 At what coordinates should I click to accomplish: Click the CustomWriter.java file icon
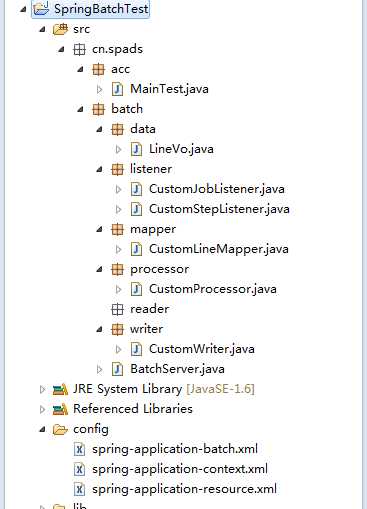pyautogui.click(x=136, y=349)
